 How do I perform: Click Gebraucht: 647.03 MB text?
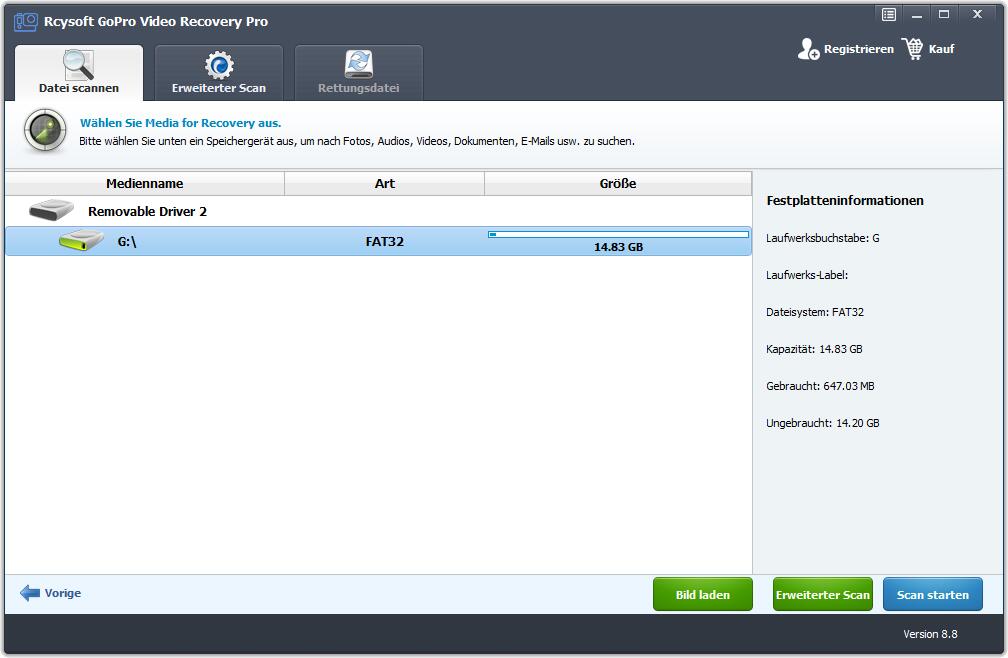pyautogui.click(x=820, y=386)
